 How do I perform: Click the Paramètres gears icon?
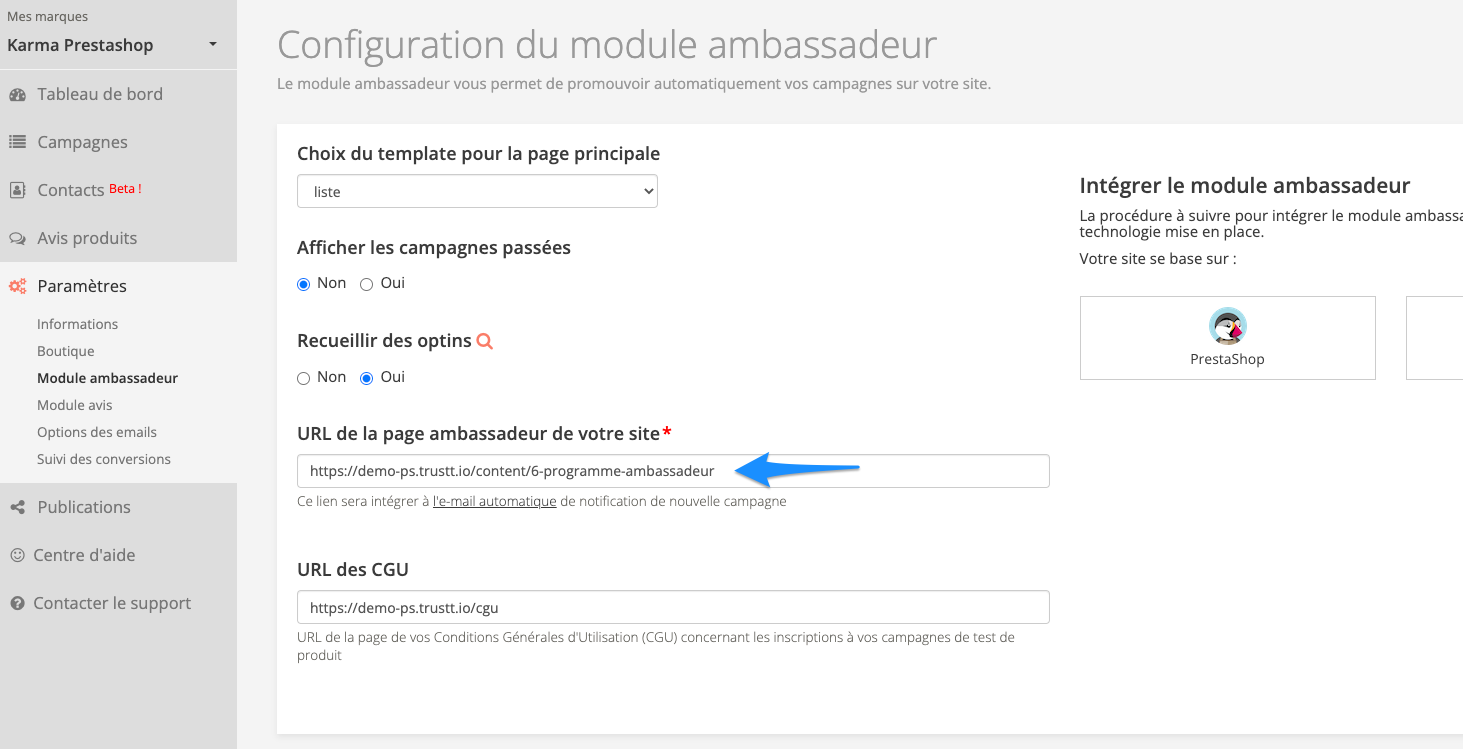17,287
